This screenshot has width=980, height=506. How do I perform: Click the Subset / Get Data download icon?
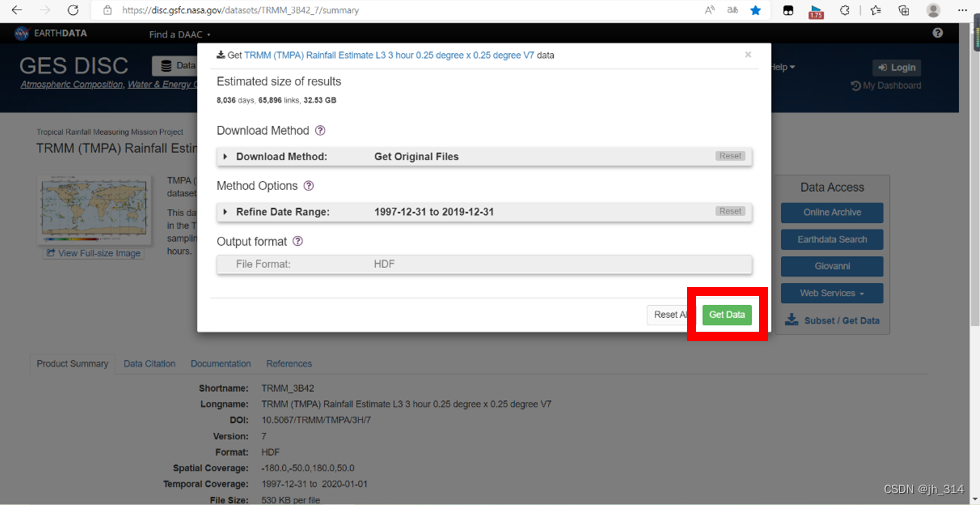792,320
